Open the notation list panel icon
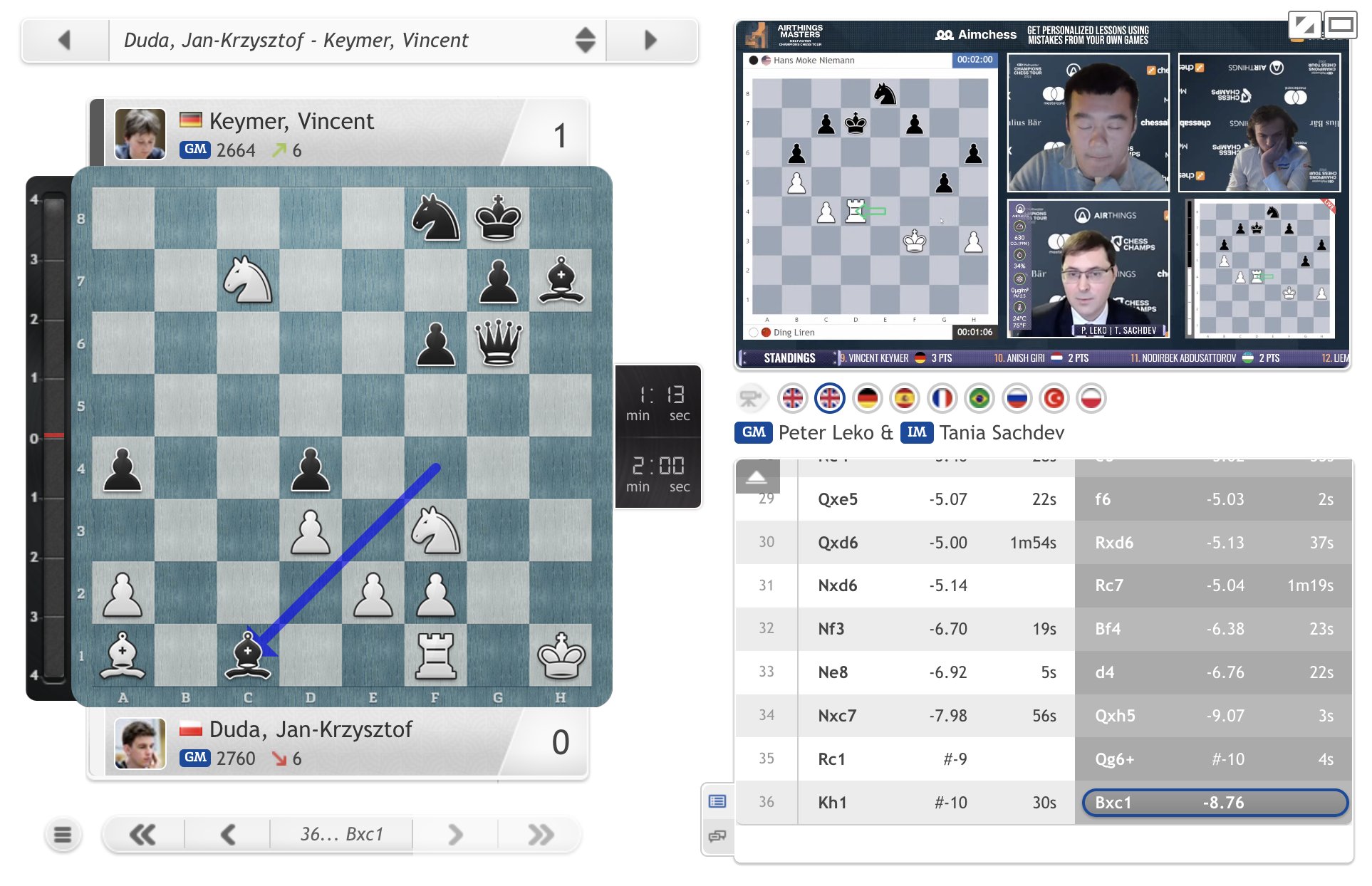Screen dimensions: 1372x886 (717, 802)
